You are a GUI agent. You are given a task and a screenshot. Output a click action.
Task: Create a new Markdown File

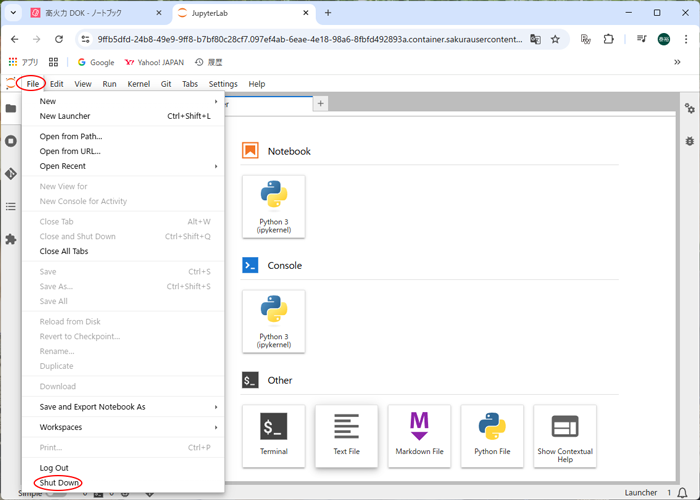419,436
